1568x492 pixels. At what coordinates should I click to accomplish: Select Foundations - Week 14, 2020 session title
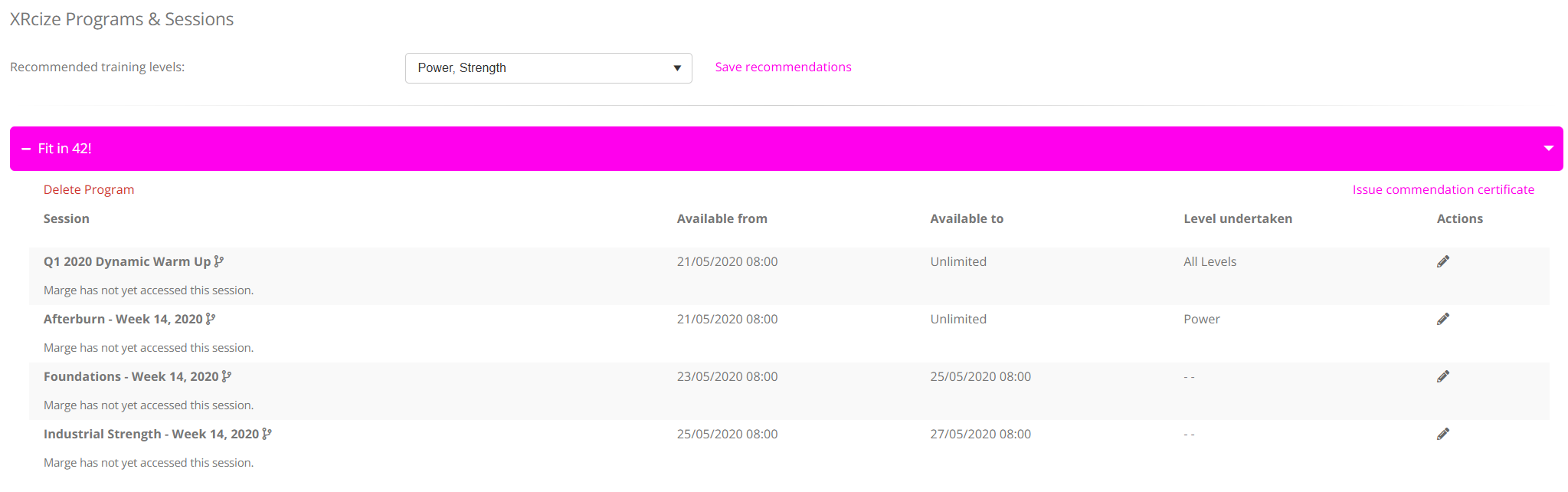(131, 376)
